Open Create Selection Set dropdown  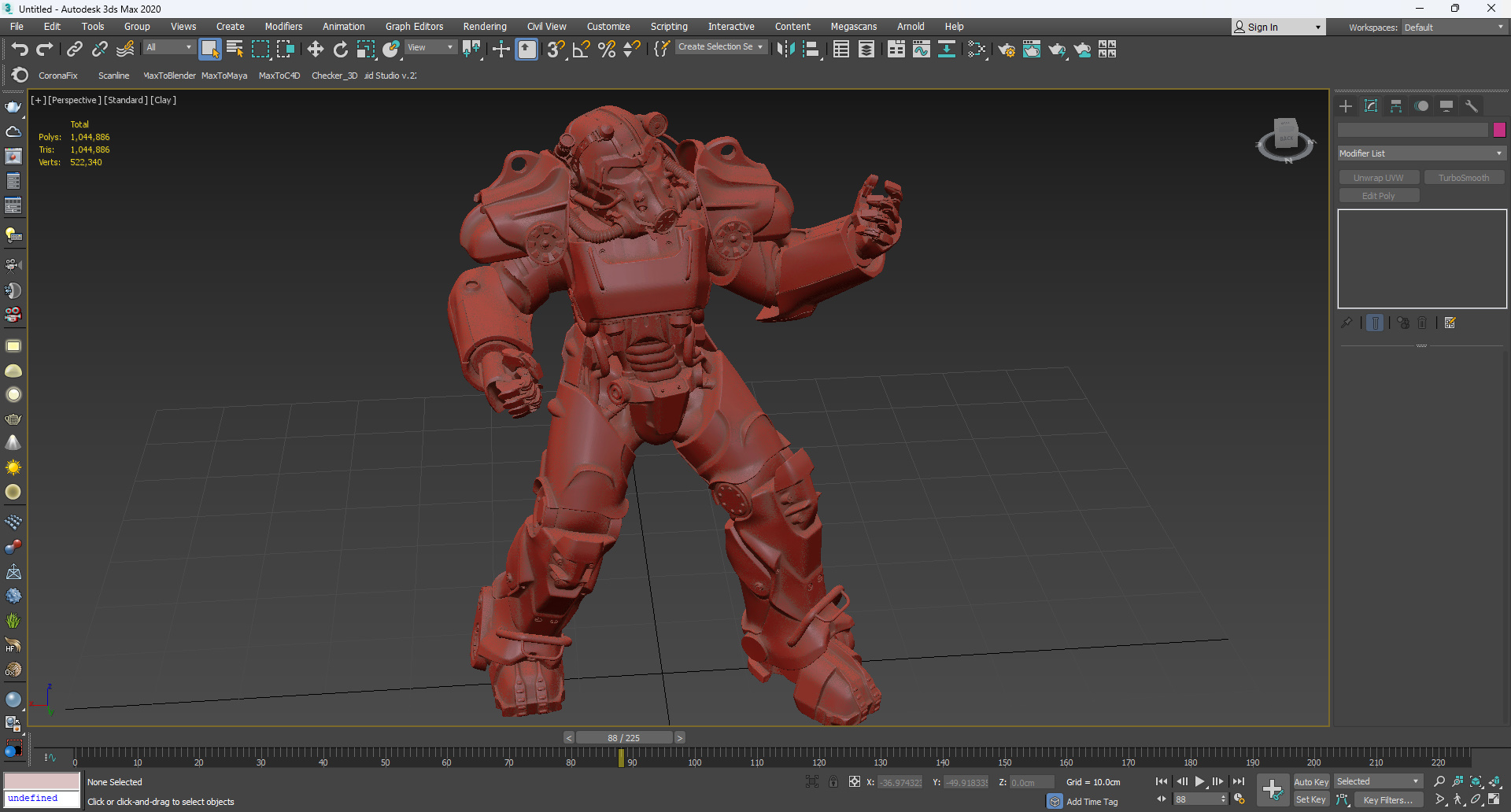720,47
